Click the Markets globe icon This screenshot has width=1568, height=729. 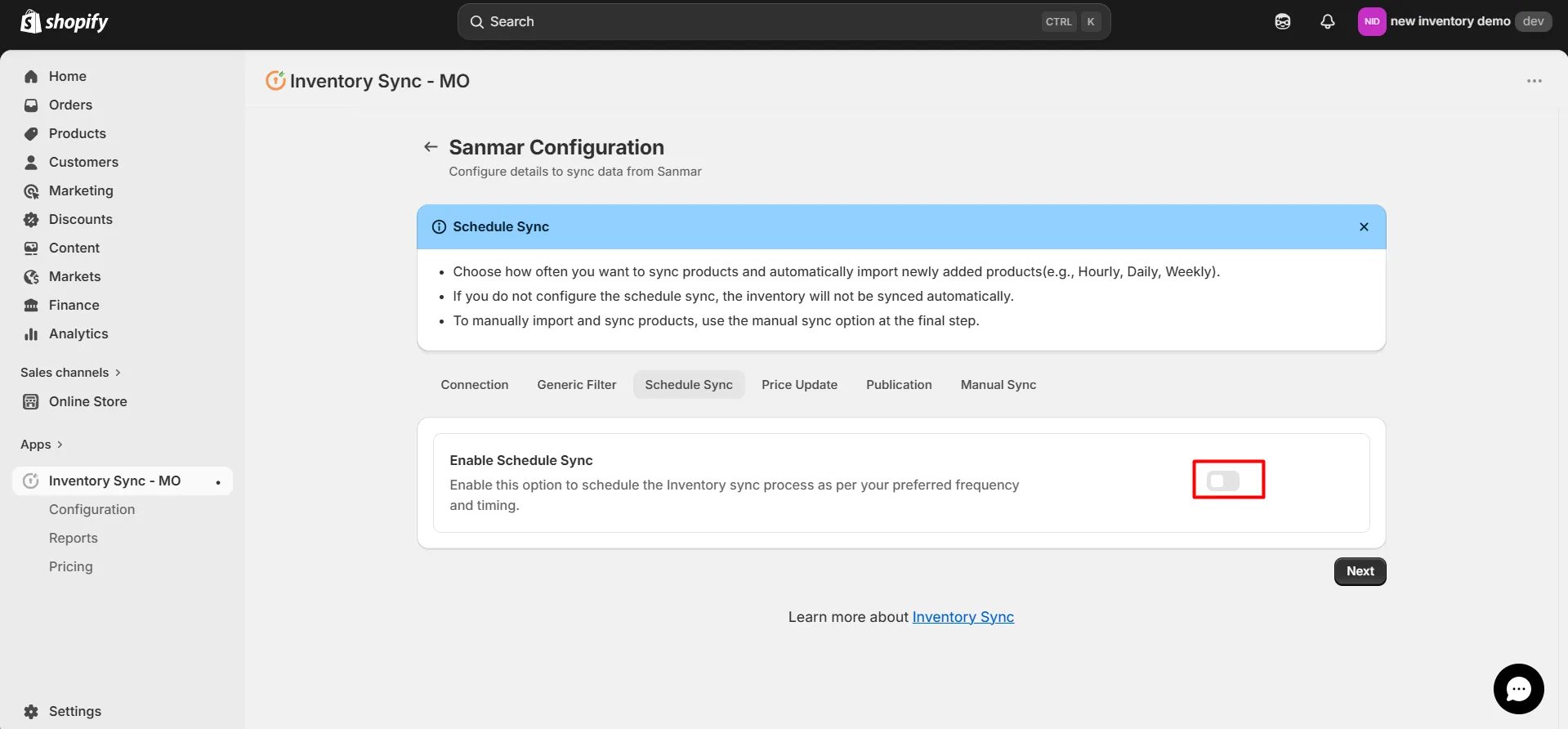coord(31,276)
